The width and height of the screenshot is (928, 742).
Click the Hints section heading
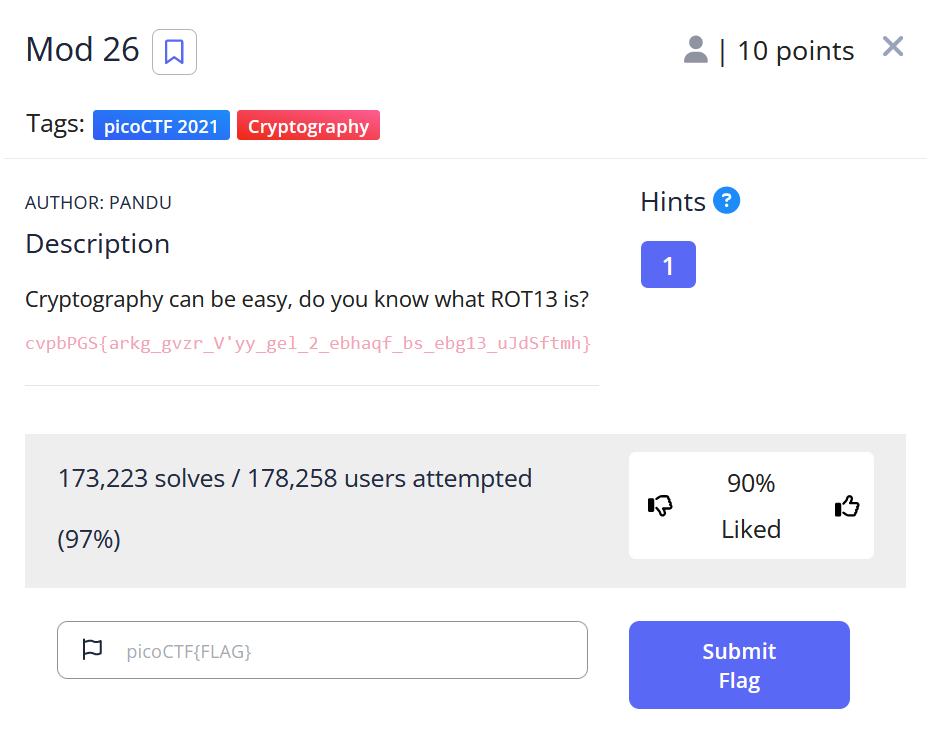(673, 202)
